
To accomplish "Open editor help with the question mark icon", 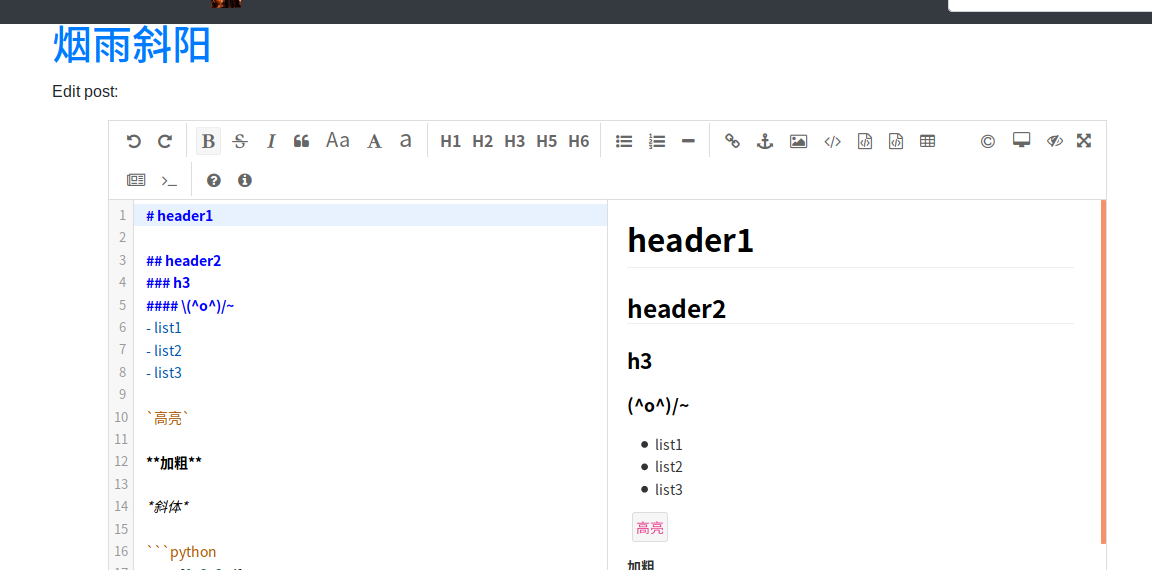I will 214,180.
